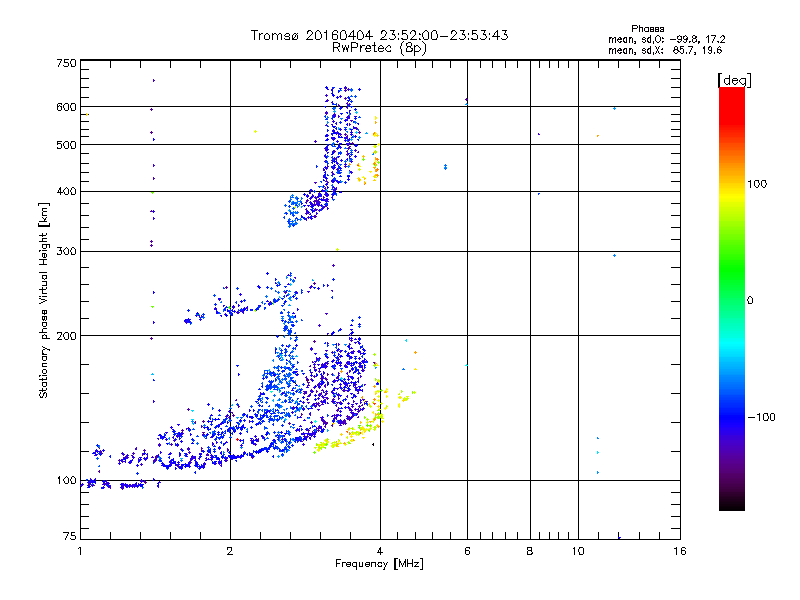Click the y-axis '400' tick label

[66, 191]
